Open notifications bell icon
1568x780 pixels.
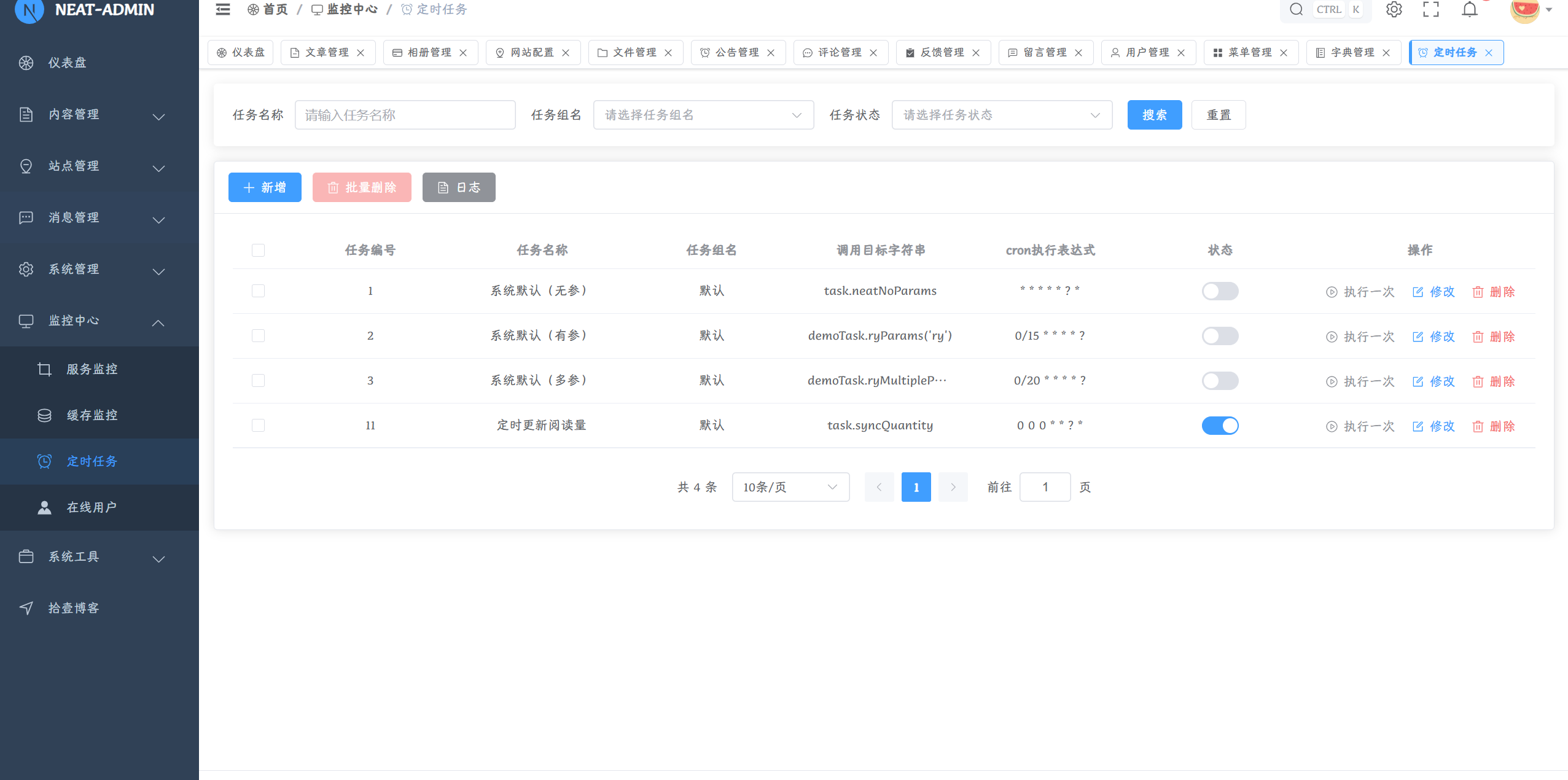coord(1469,9)
